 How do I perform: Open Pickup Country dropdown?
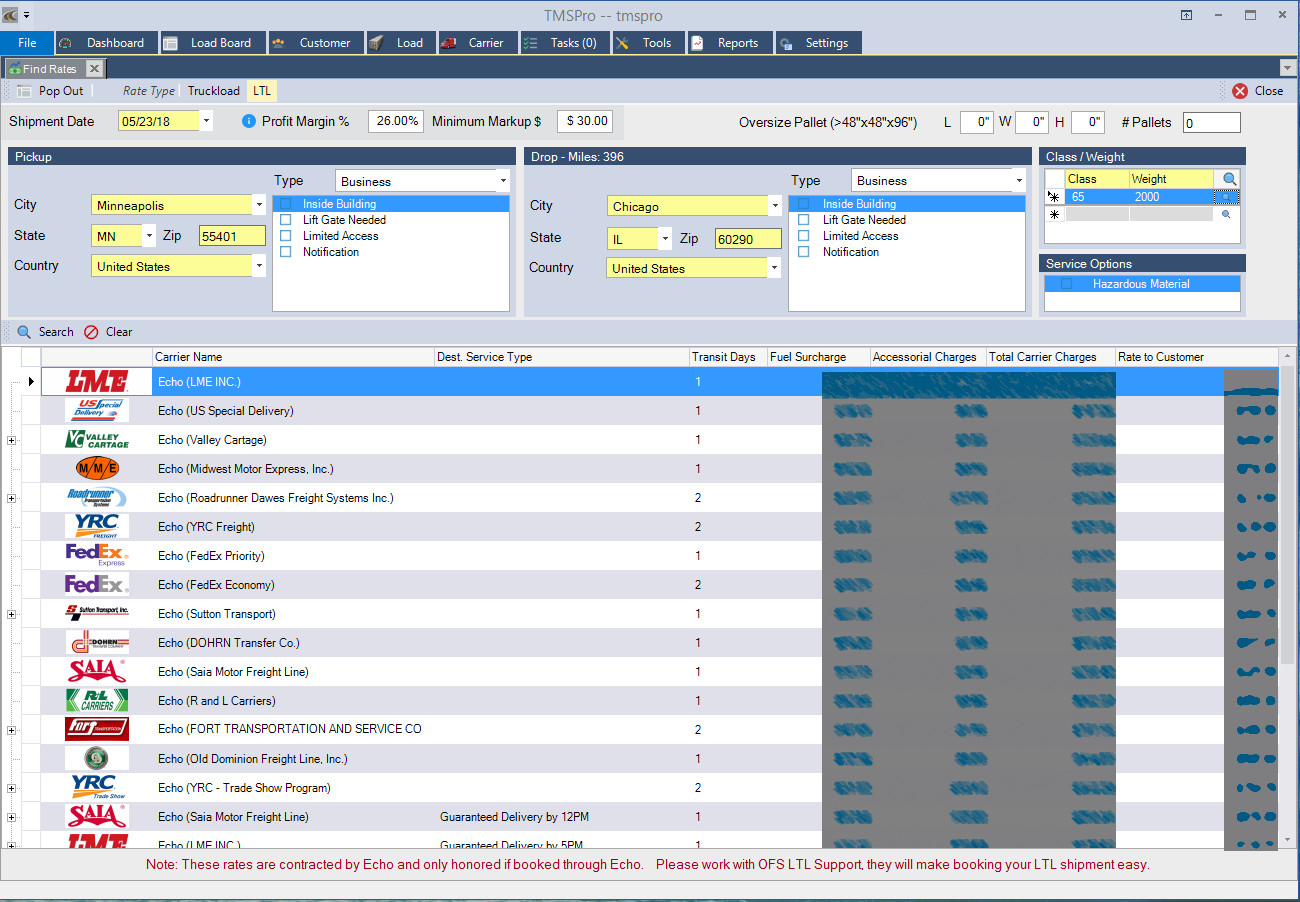pos(259,267)
